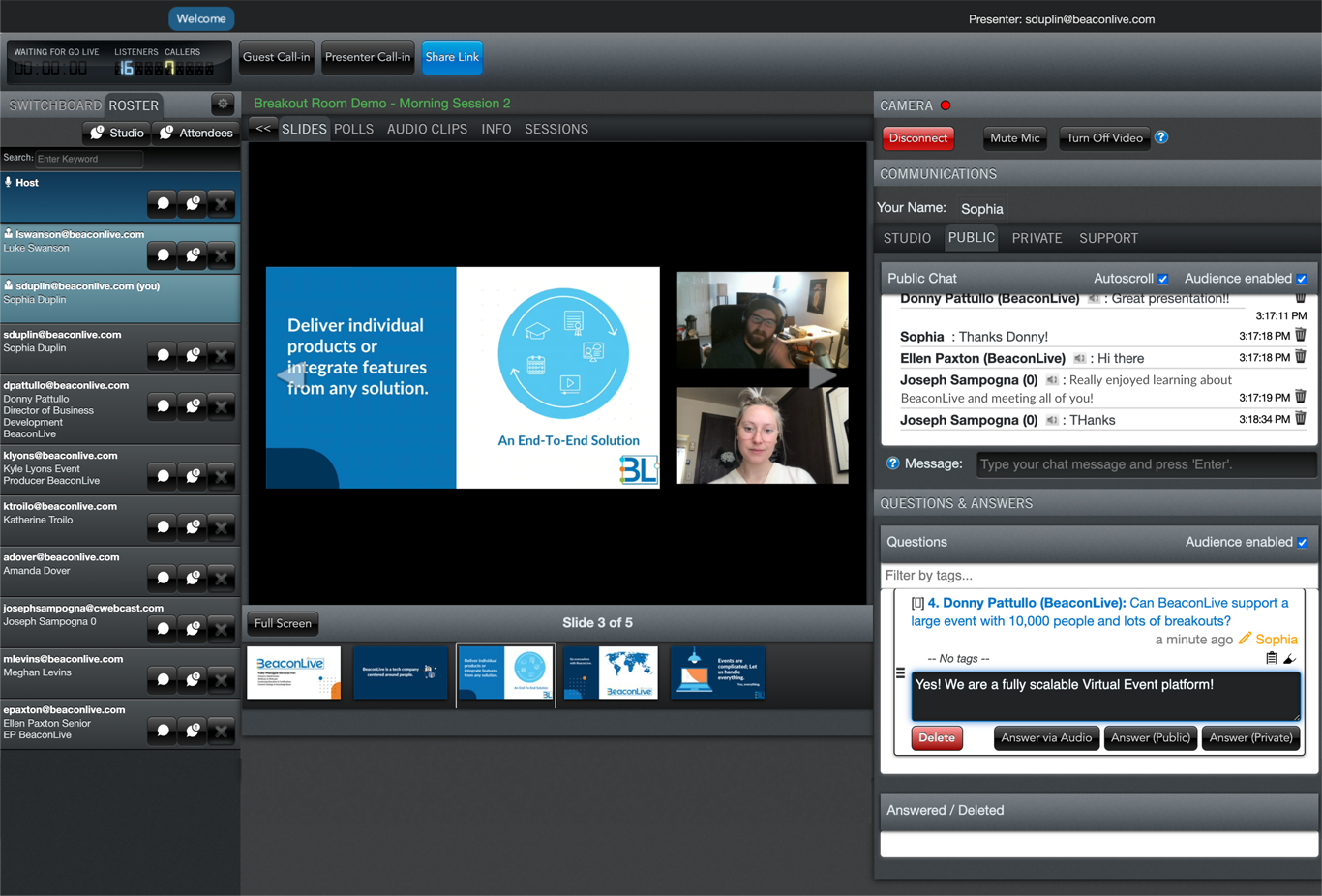Click into the answer text box
Viewport: 1322px width, 896px height.
(1106, 696)
